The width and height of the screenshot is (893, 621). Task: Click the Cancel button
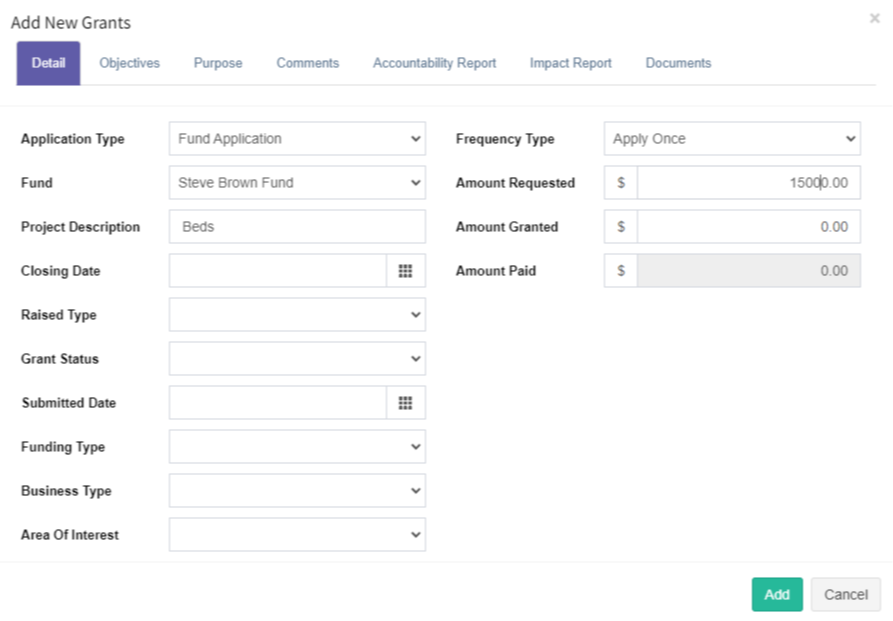[846, 595]
